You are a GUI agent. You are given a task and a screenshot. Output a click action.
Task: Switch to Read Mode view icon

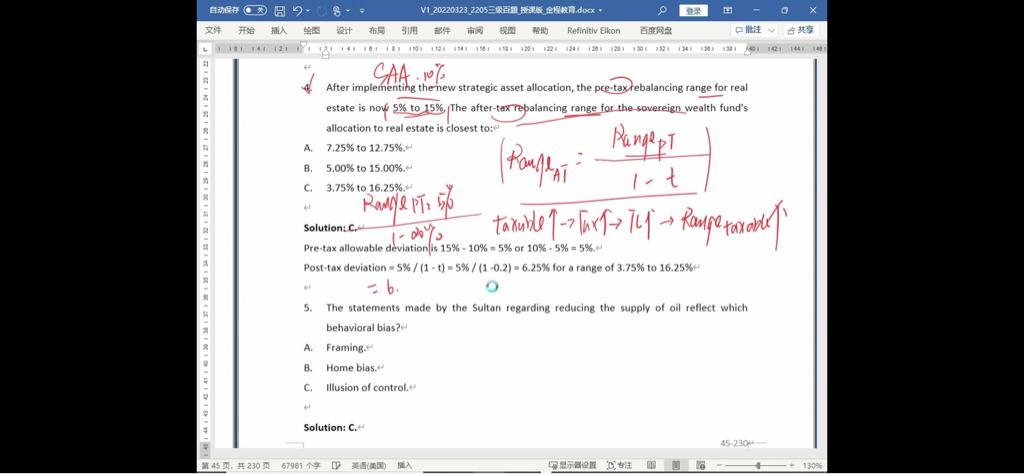652,465
